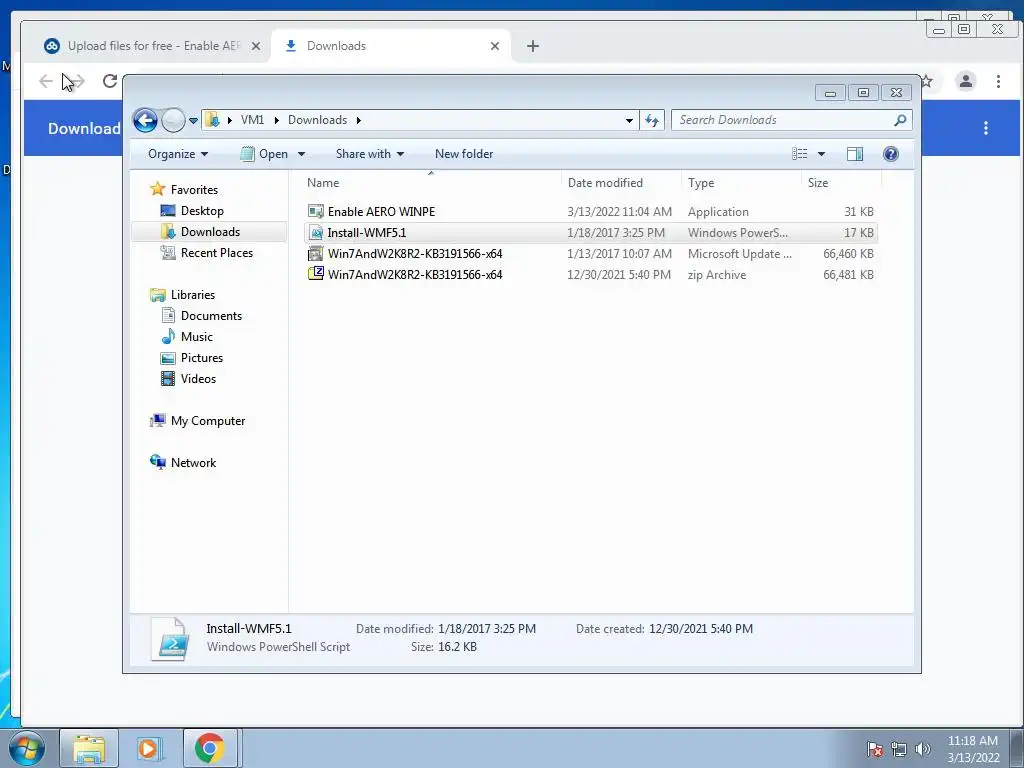Image resolution: width=1024 pixels, height=768 pixels.
Task: Click the zip archive file icon
Action: coord(315,274)
